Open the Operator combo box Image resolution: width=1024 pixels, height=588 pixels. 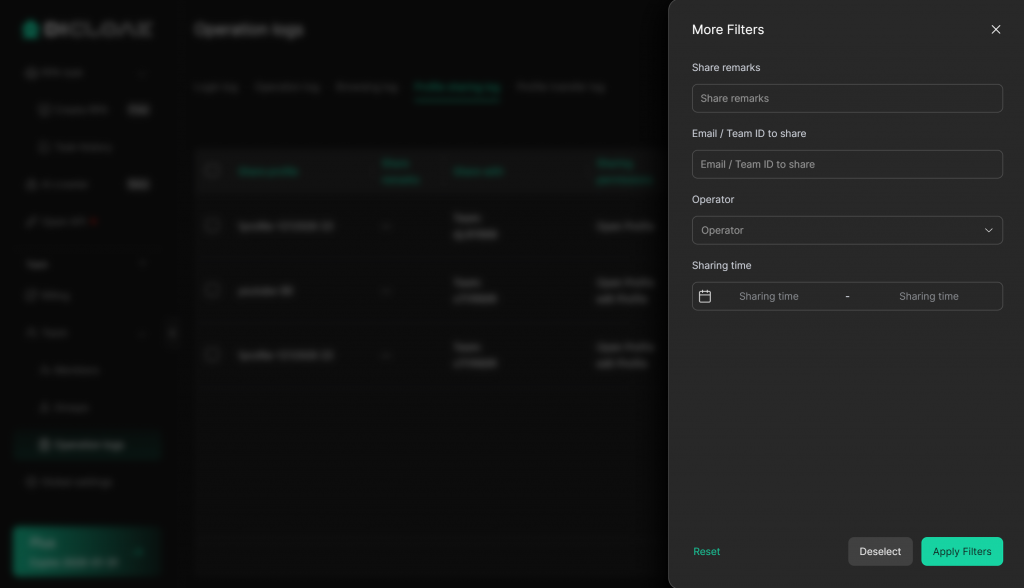point(846,230)
